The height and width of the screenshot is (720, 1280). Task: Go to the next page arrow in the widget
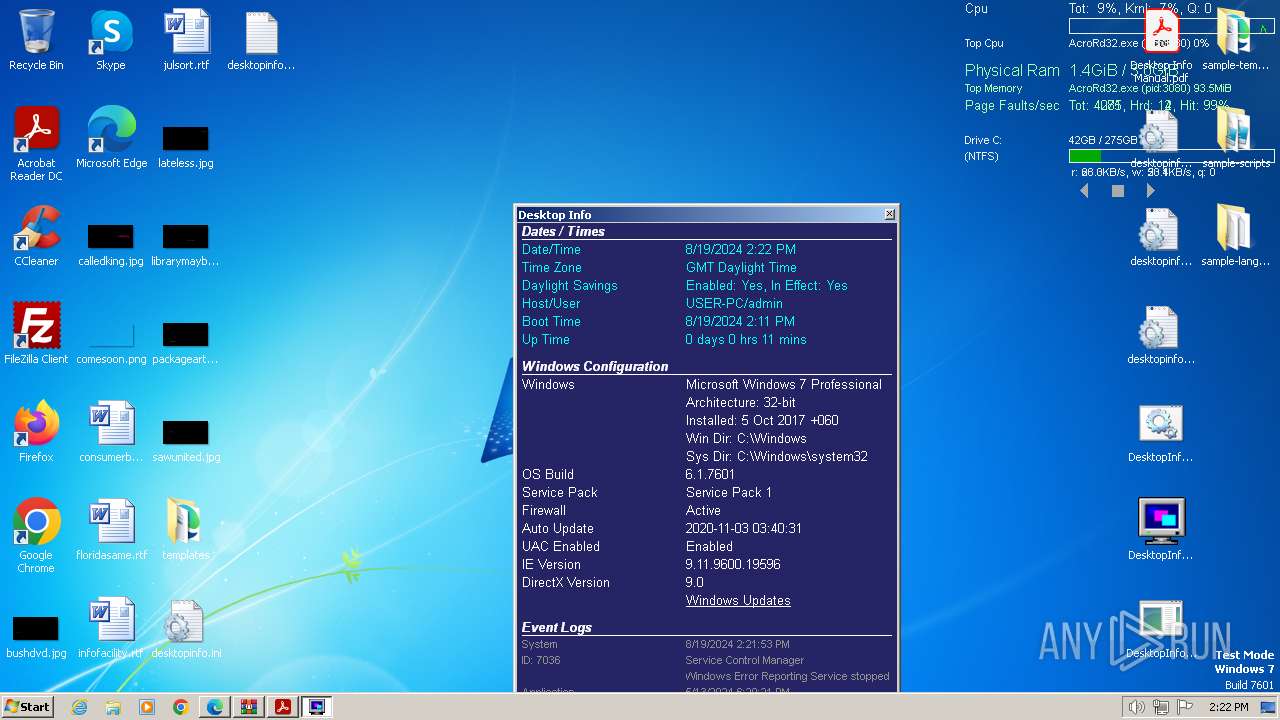pyautogui.click(x=1151, y=190)
